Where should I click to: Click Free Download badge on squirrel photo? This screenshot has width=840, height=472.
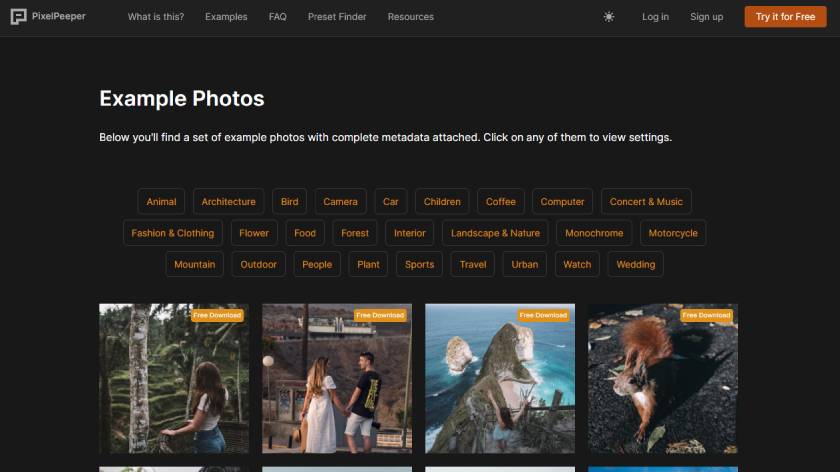click(x=707, y=315)
